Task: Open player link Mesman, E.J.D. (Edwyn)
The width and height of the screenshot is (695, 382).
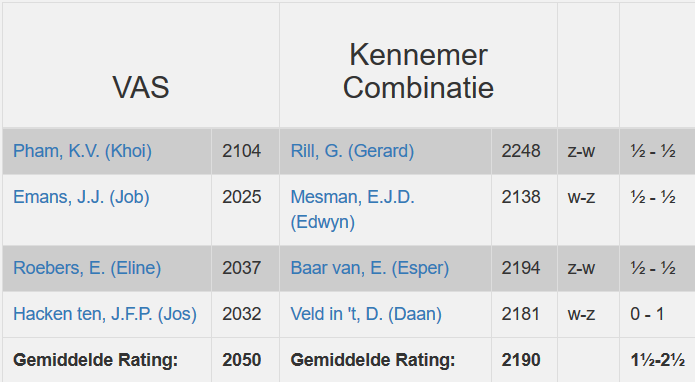Action: 352,210
